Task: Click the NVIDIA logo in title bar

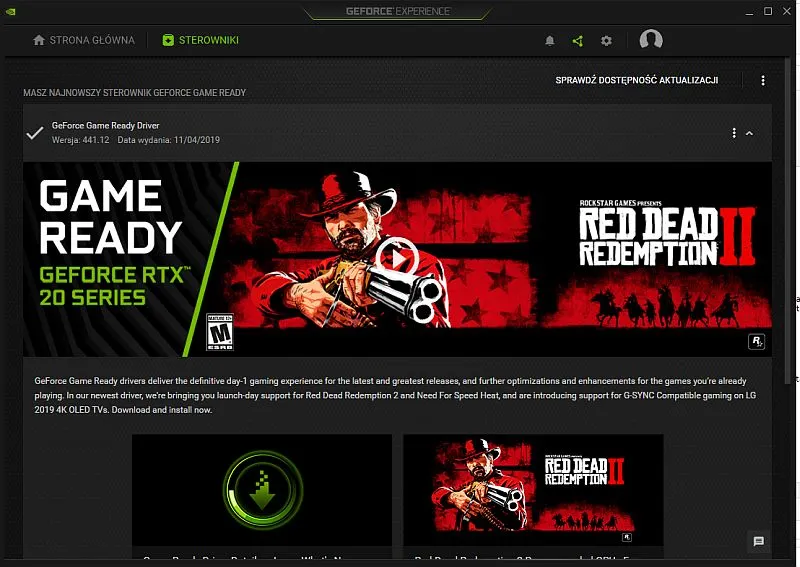Action: (x=10, y=11)
